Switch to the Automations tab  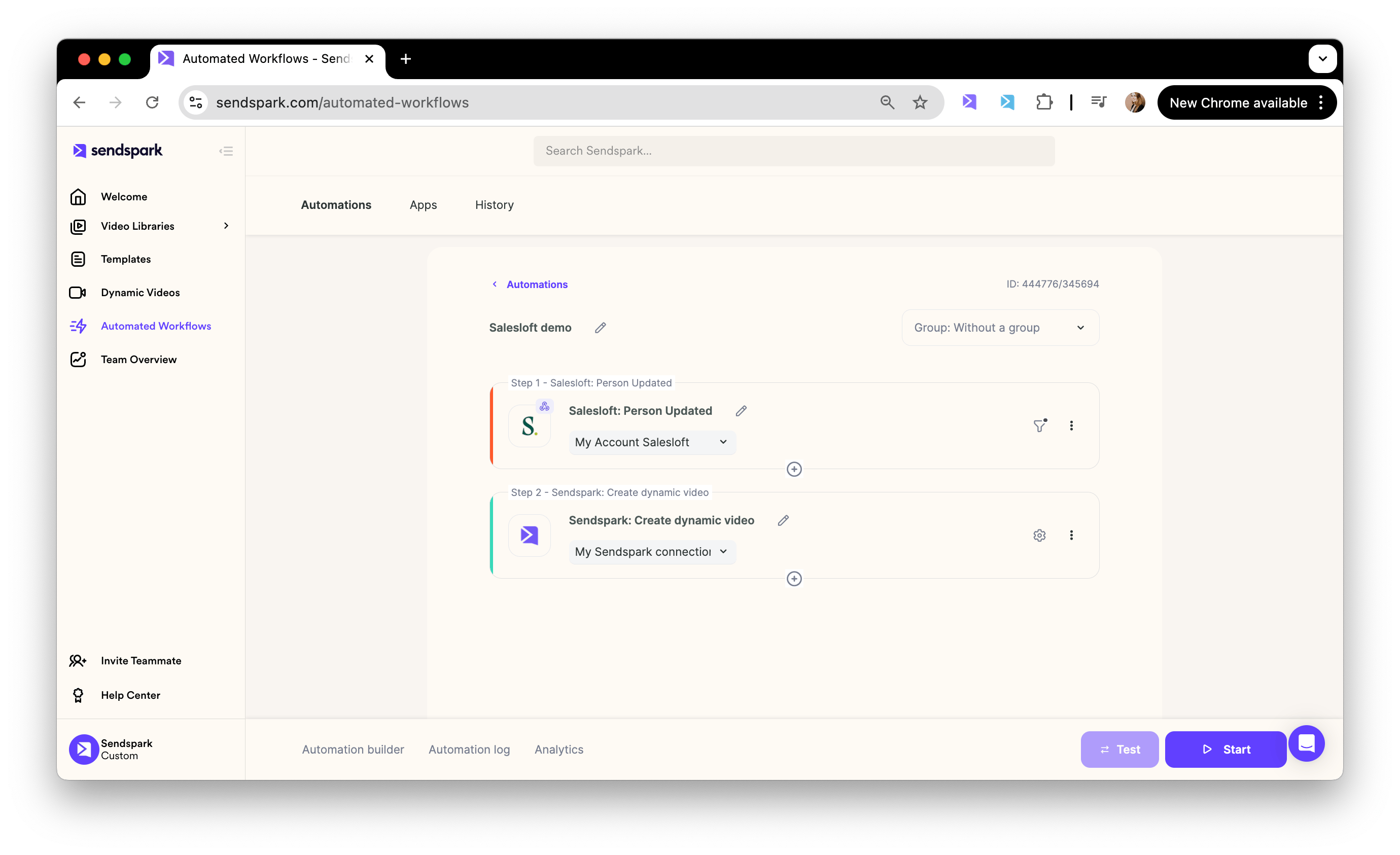tap(336, 205)
